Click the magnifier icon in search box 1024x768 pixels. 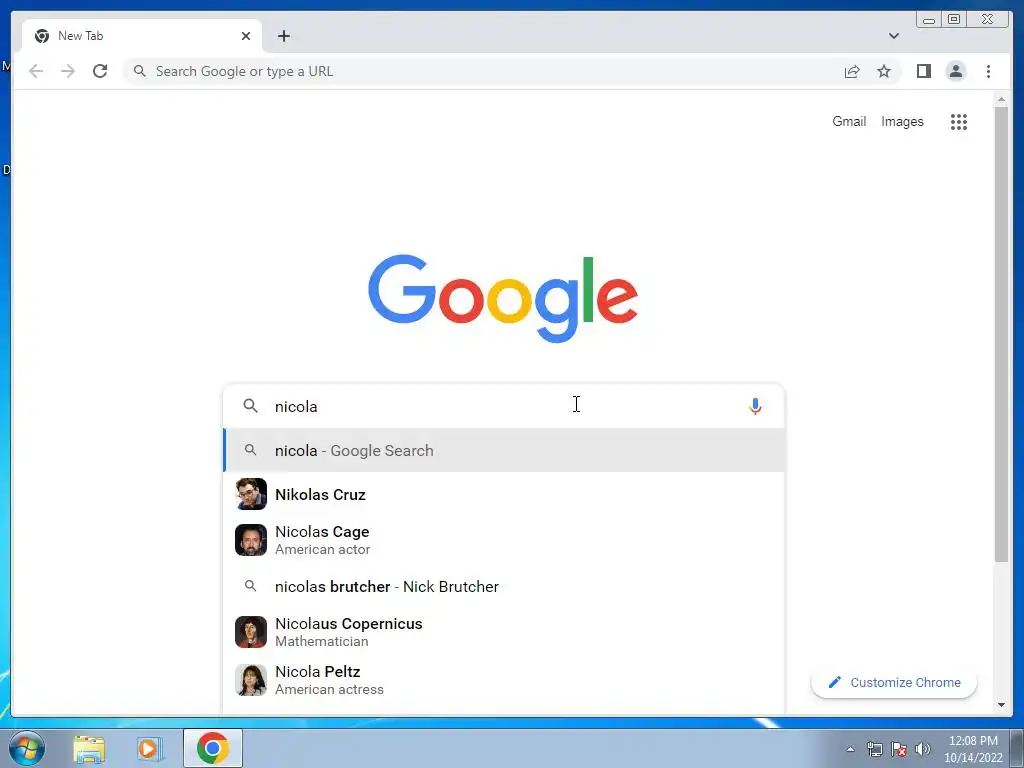pyautogui.click(x=250, y=406)
